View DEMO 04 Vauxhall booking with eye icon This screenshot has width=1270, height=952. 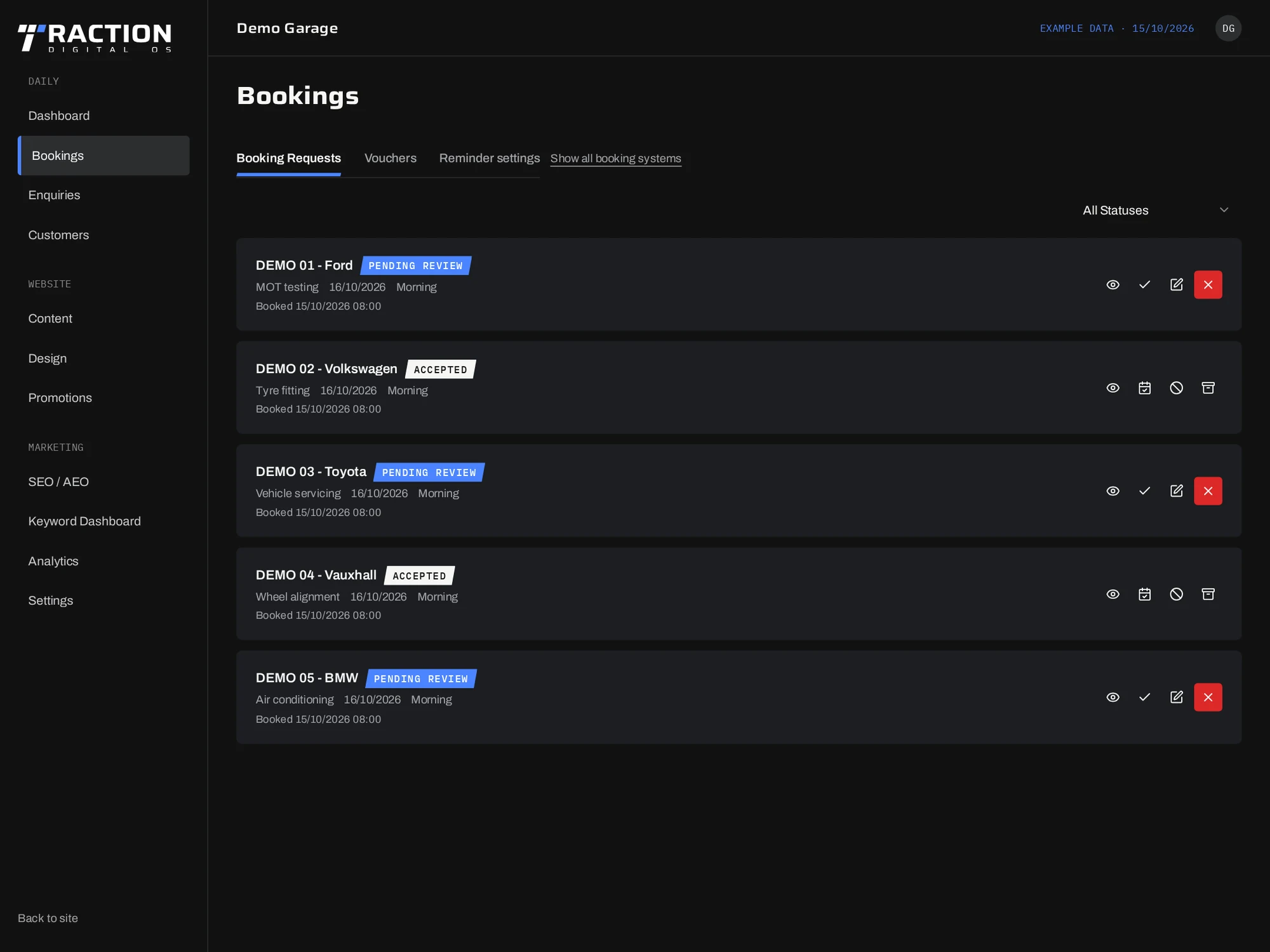coord(1113,594)
